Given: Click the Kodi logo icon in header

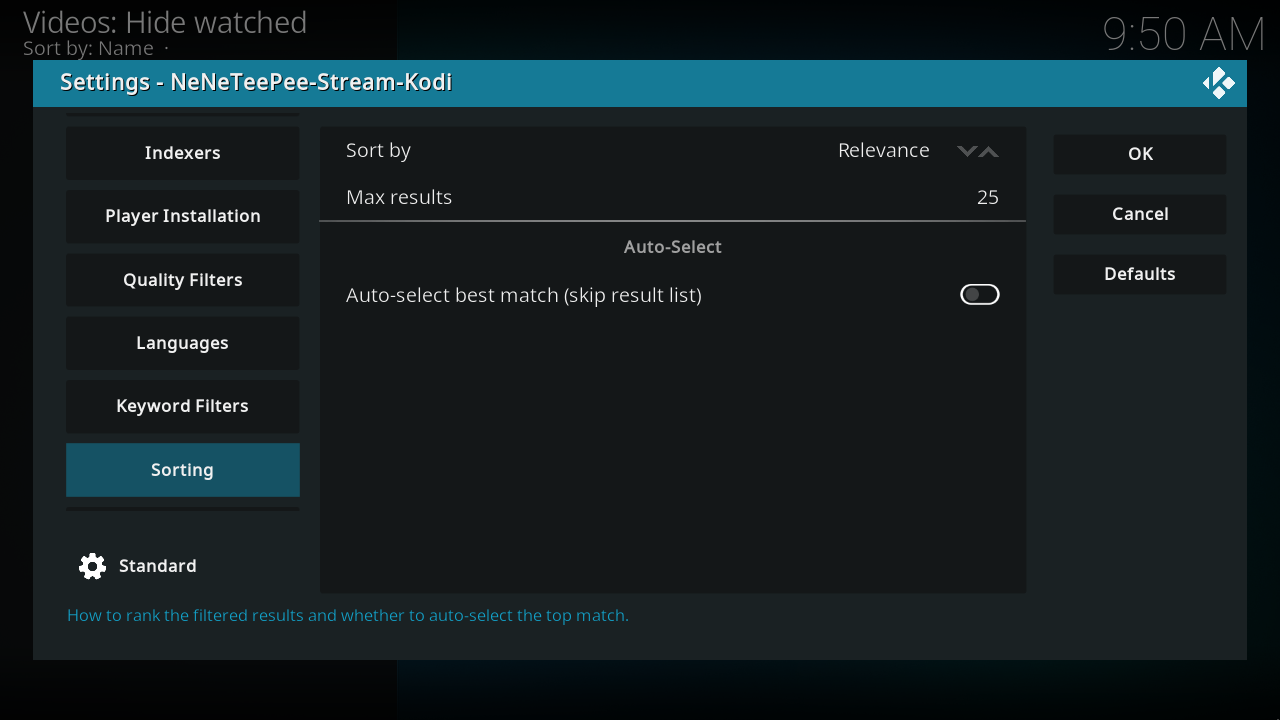Looking at the screenshot, I should [1218, 83].
